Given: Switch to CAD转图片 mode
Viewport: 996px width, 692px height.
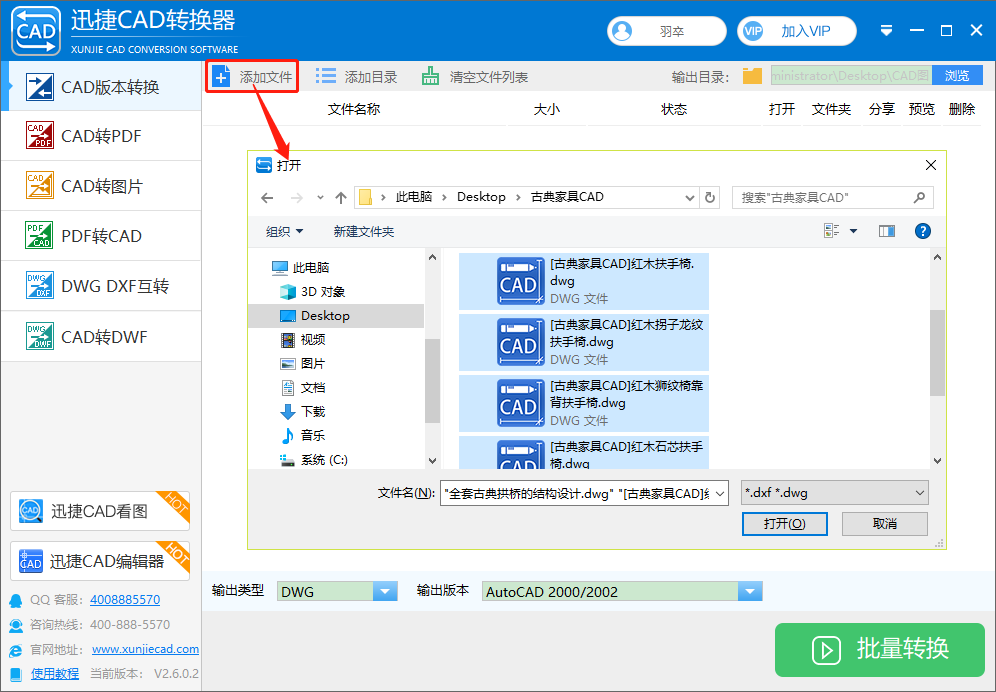Looking at the screenshot, I should [x=102, y=186].
